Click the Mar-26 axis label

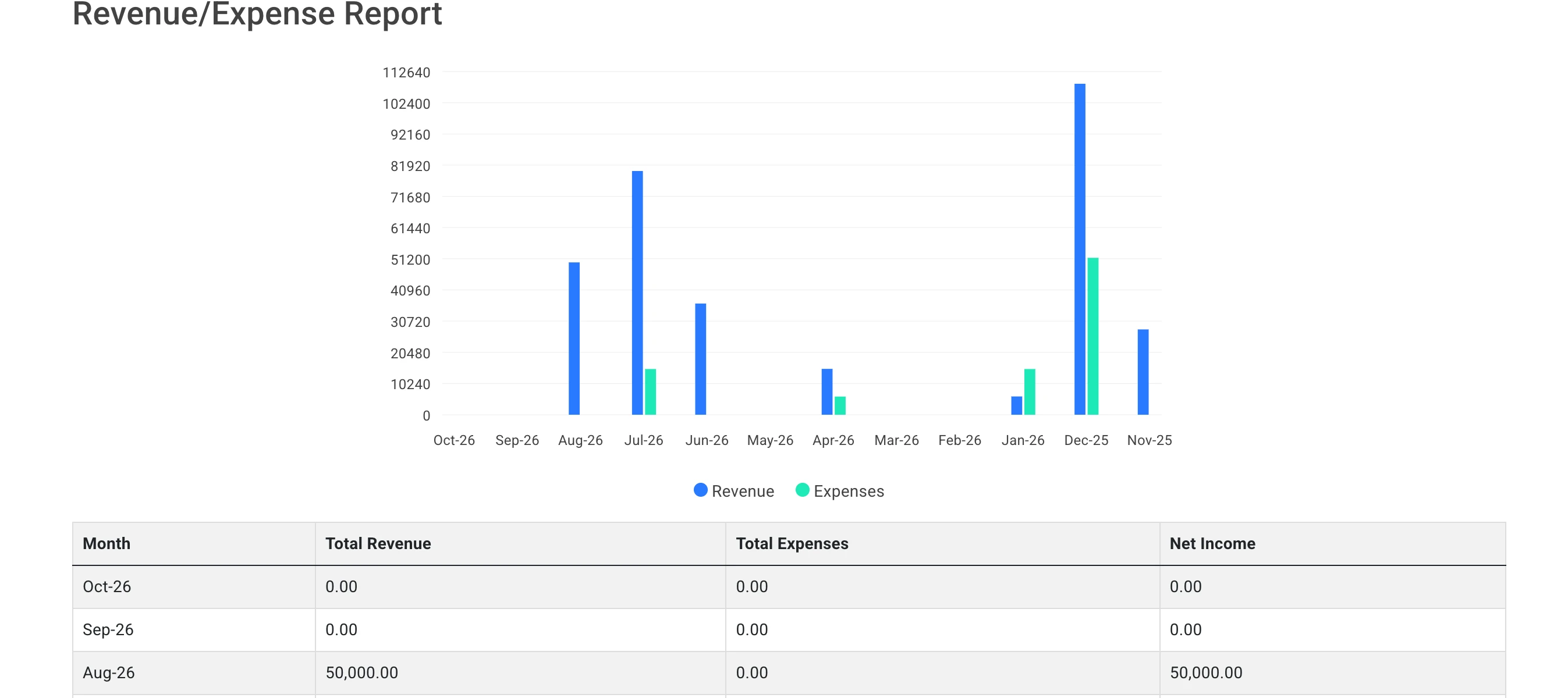pos(896,440)
